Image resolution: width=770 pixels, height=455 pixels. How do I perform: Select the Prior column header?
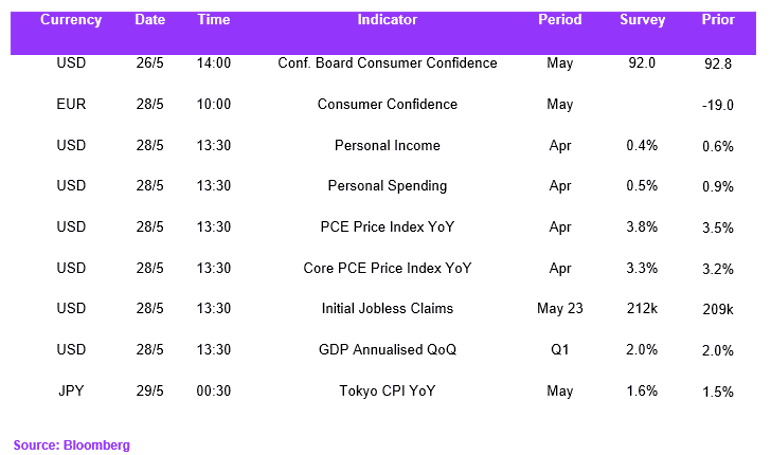[717, 20]
